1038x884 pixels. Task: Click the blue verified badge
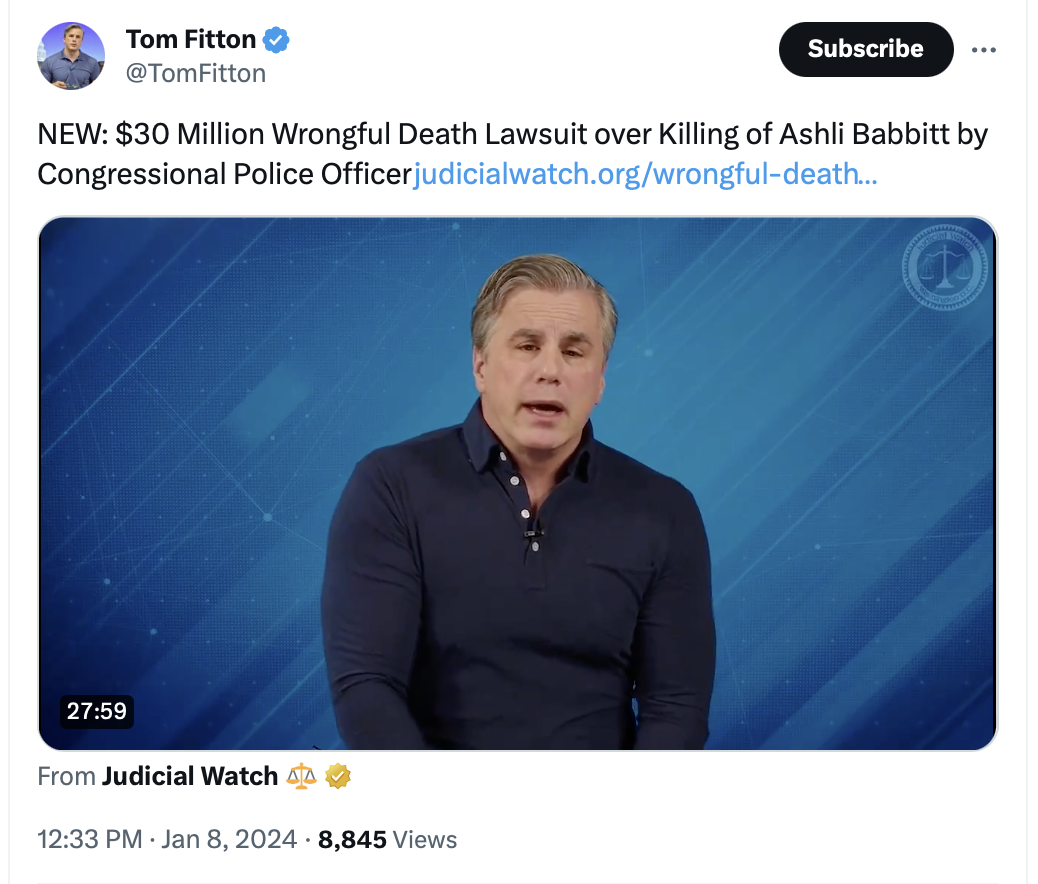[276, 41]
